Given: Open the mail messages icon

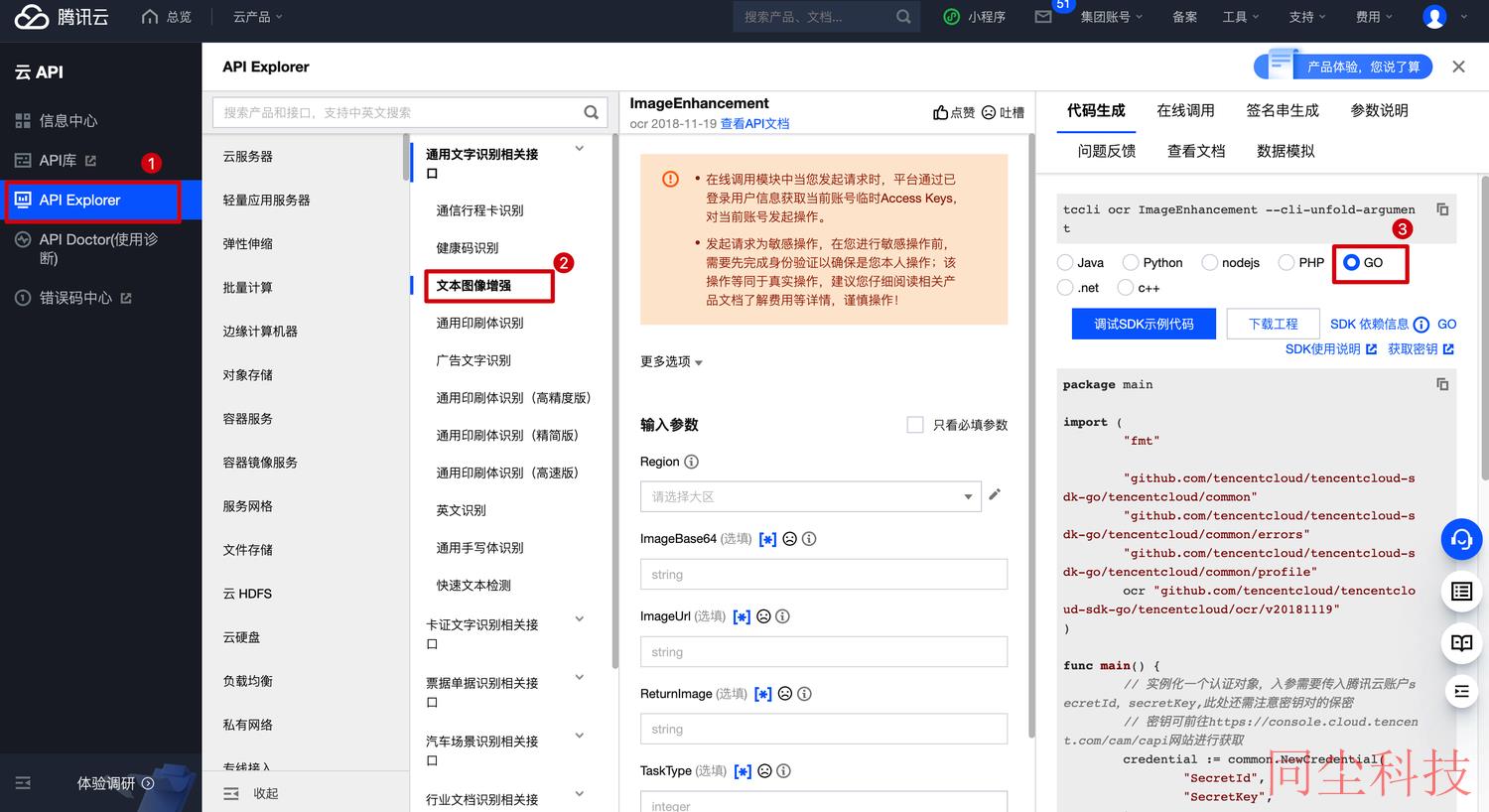Looking at the screenshot, I should 1043,17.
